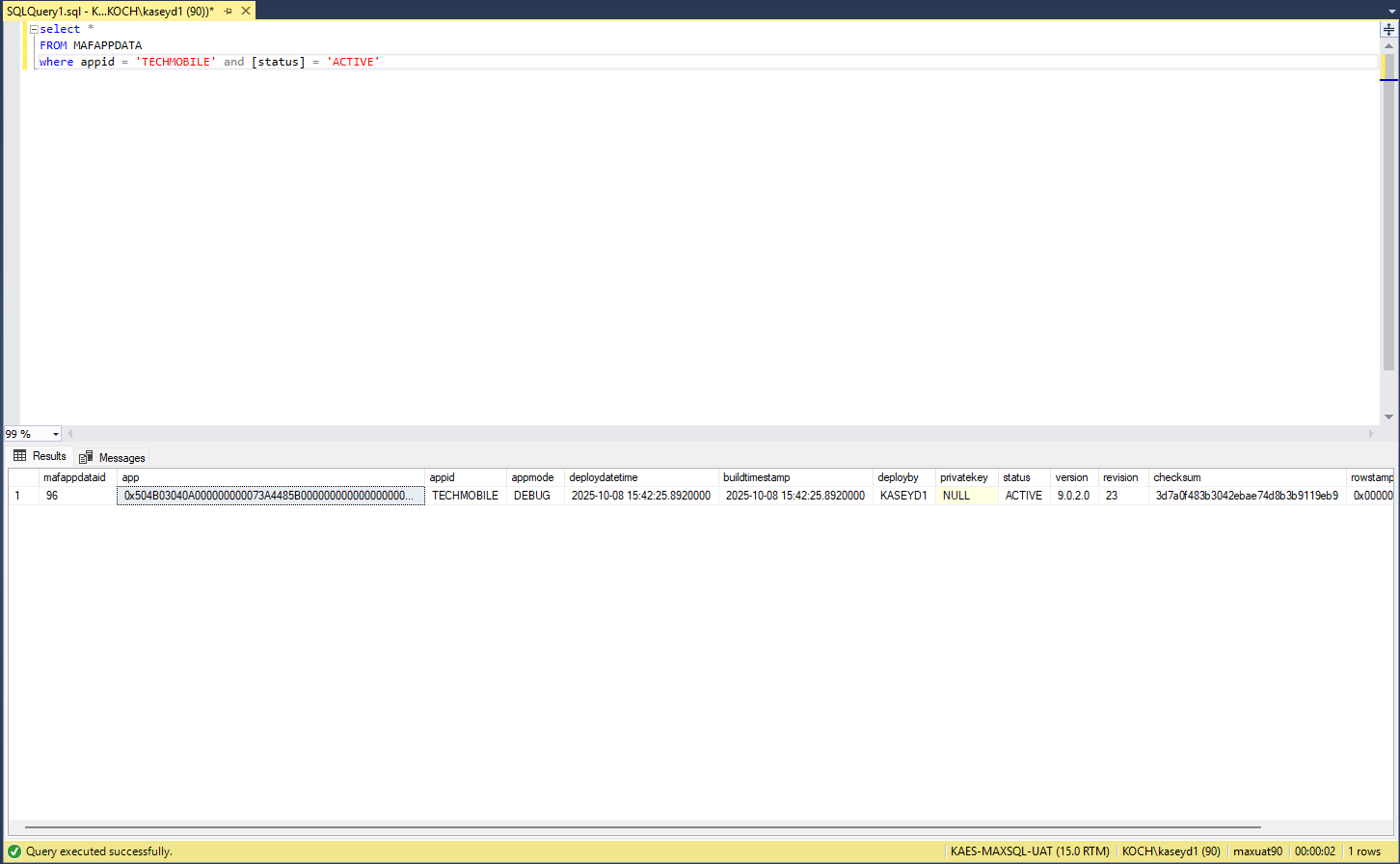This screenshot has width=1400, height=864.
Task: Click the '1 rows' status entry
Action: [1364, 851]
